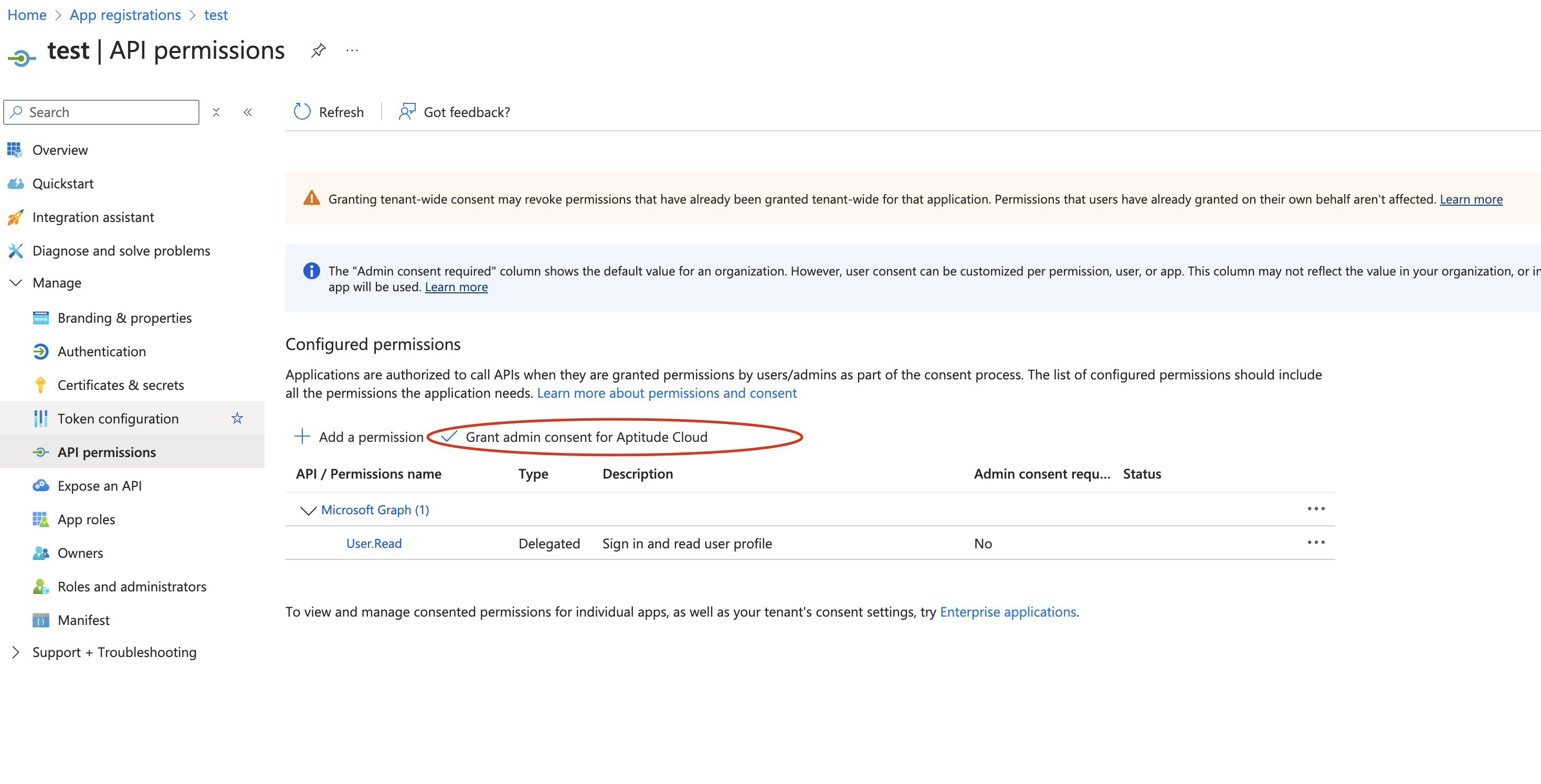Click the Refresh icon in the toolbar
Image resolution: width=1541 pixels, height=784 pixels.
tap(302, 112)
